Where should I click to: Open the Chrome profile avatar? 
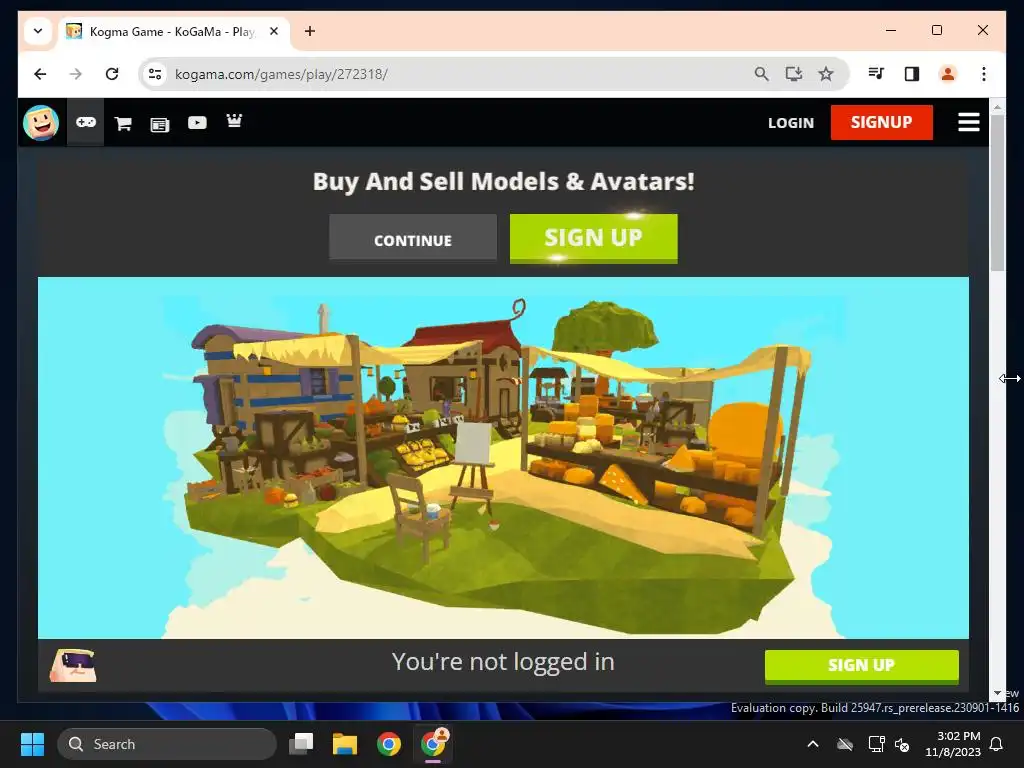[x=948, y=74]
